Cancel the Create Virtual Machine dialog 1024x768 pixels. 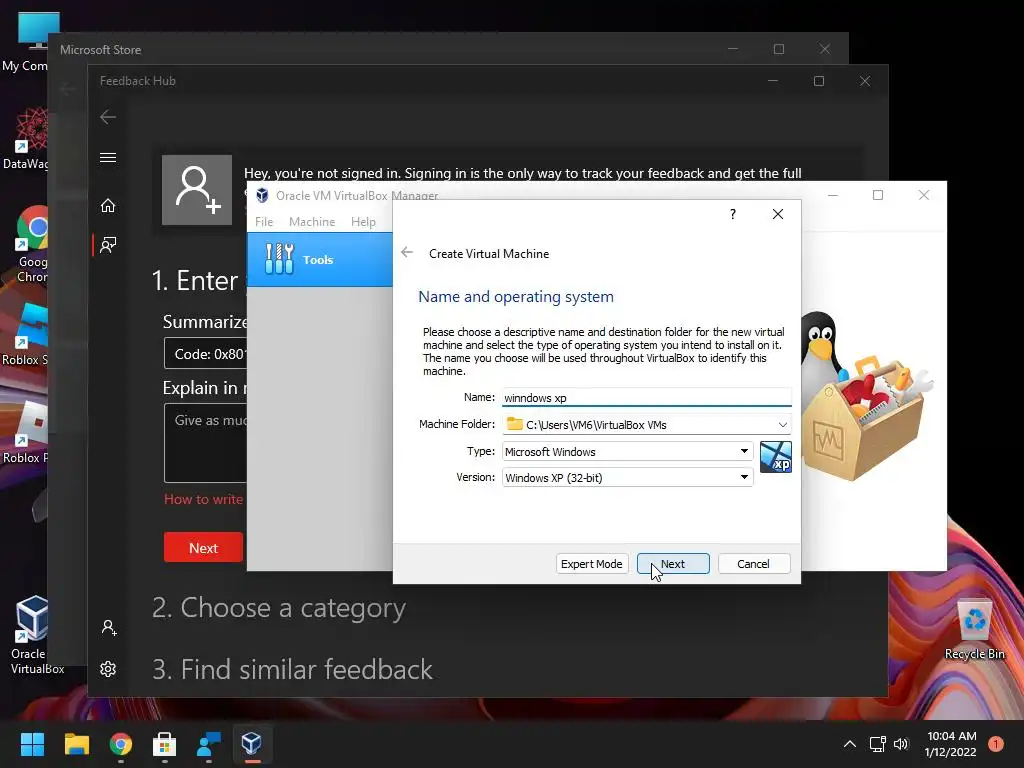tap(754, 564)
